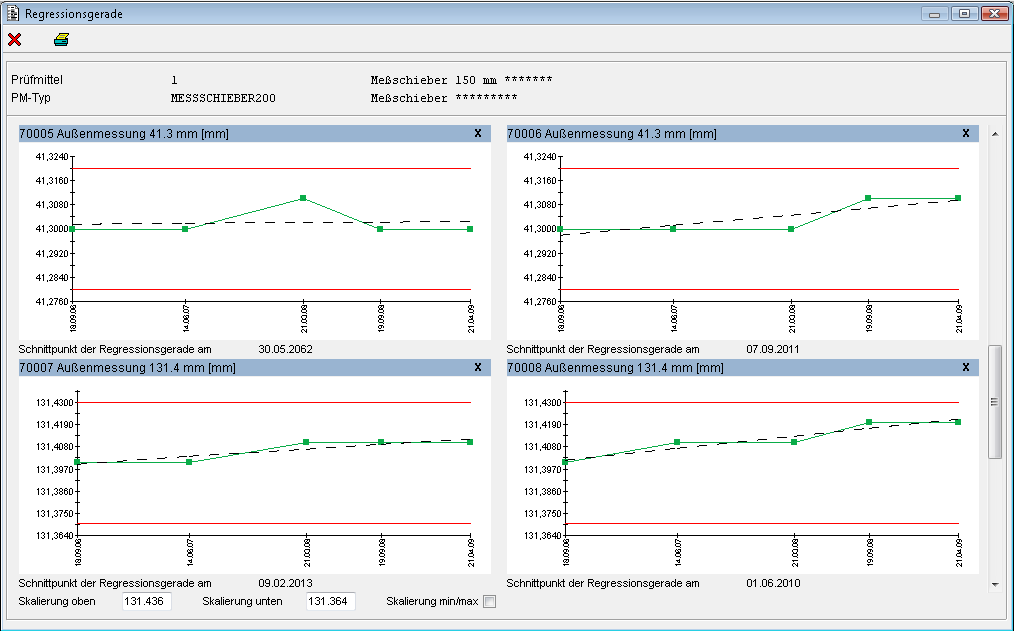This screenshot has height=631, width=1014.
Task: Click the vertical scrollbar thumb
Action: (x=995, y=402)
